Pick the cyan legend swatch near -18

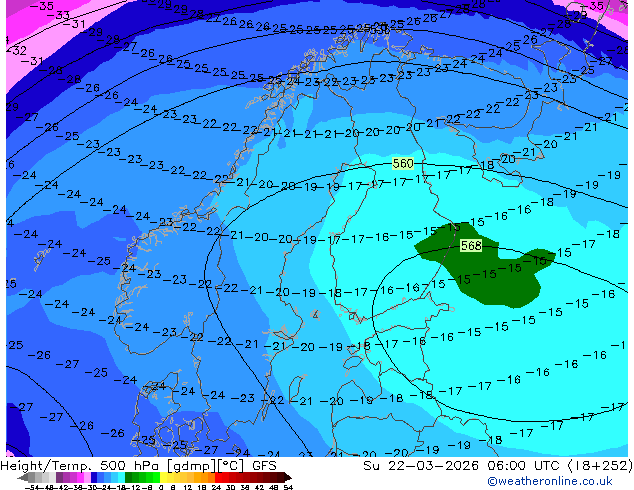[121, 477]
